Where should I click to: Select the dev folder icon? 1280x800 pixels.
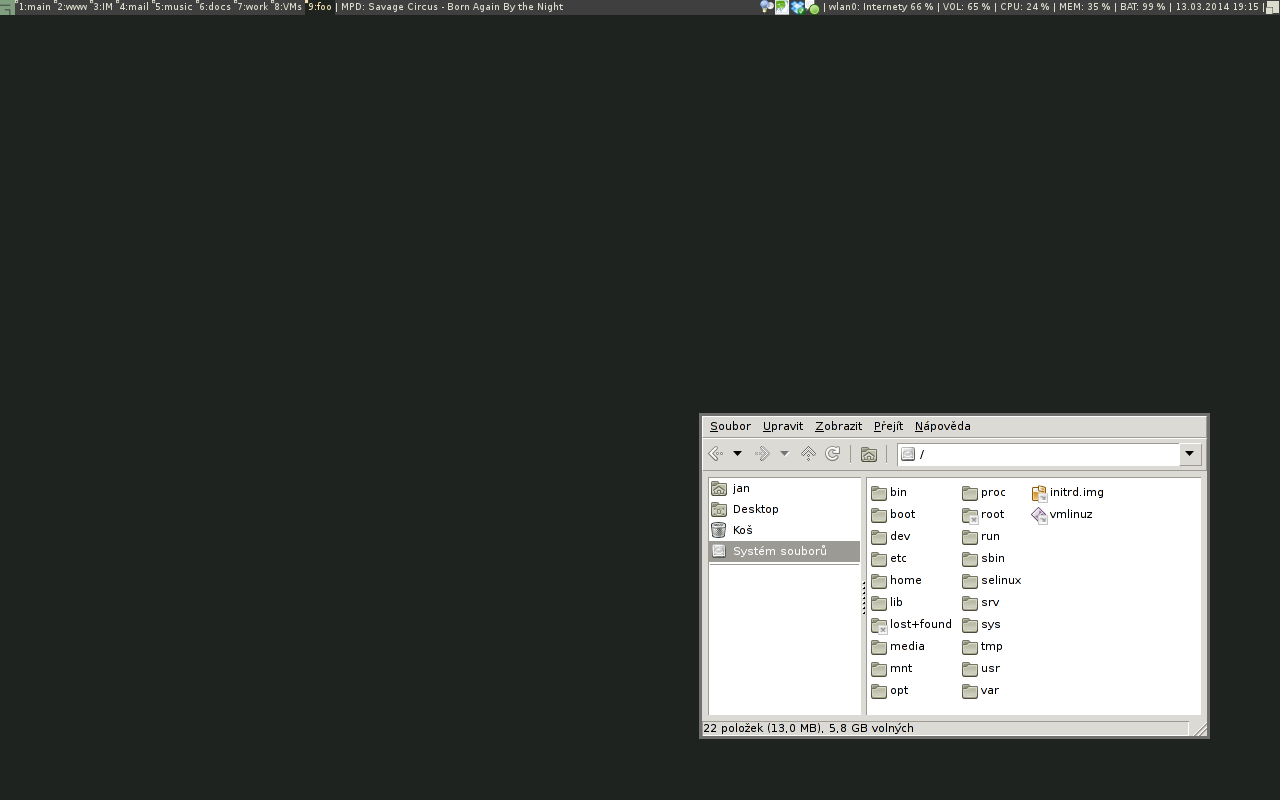(879, 536)
